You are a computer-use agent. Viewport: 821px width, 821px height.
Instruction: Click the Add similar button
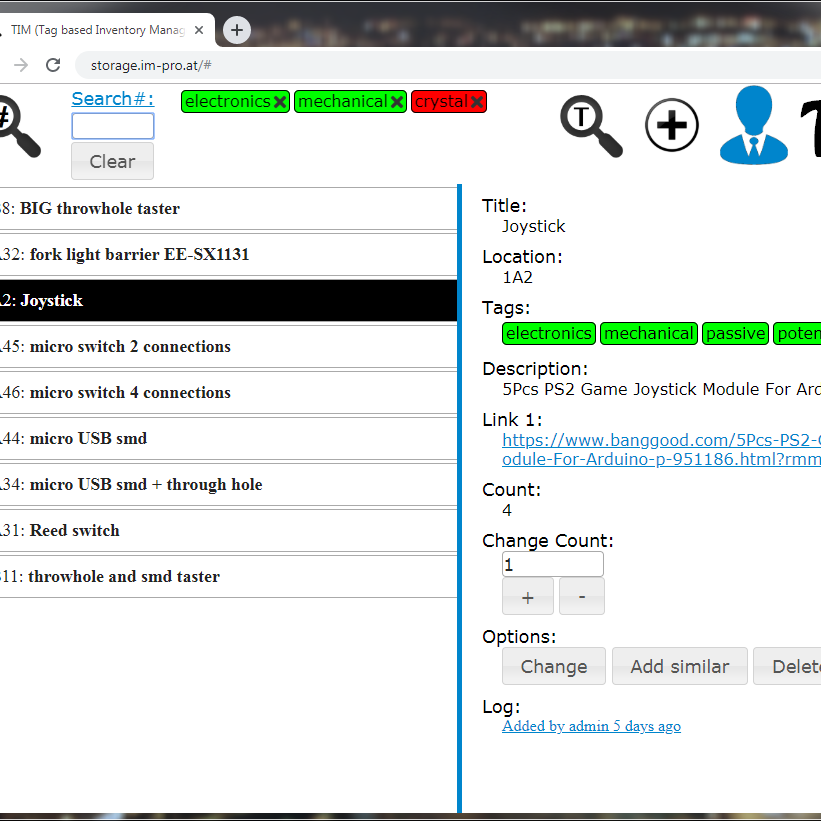click(680, 667)
